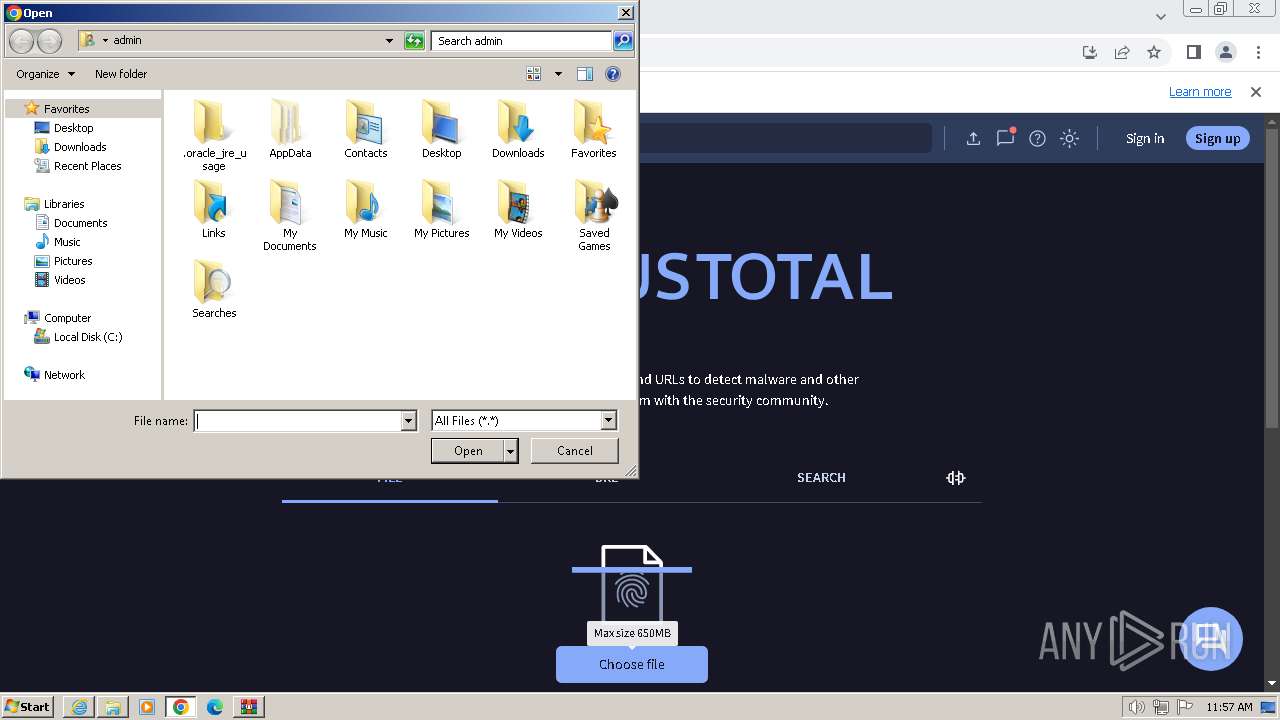Dismiss the Chrome info bar
This screenshot has height=720, width=1280.
[x=1256, y=92]
